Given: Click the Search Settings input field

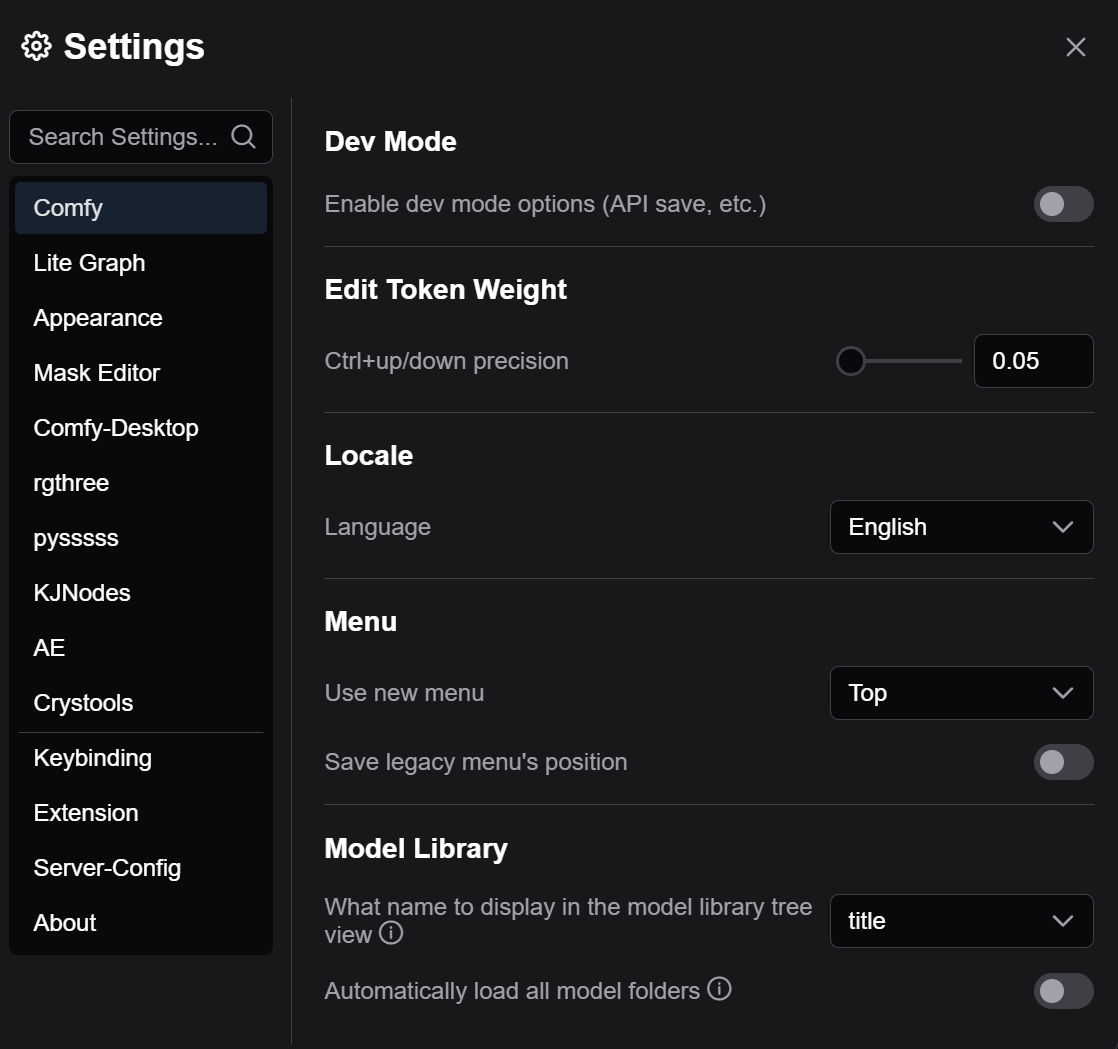Looking at the screenshot, I should coord(122,137).
